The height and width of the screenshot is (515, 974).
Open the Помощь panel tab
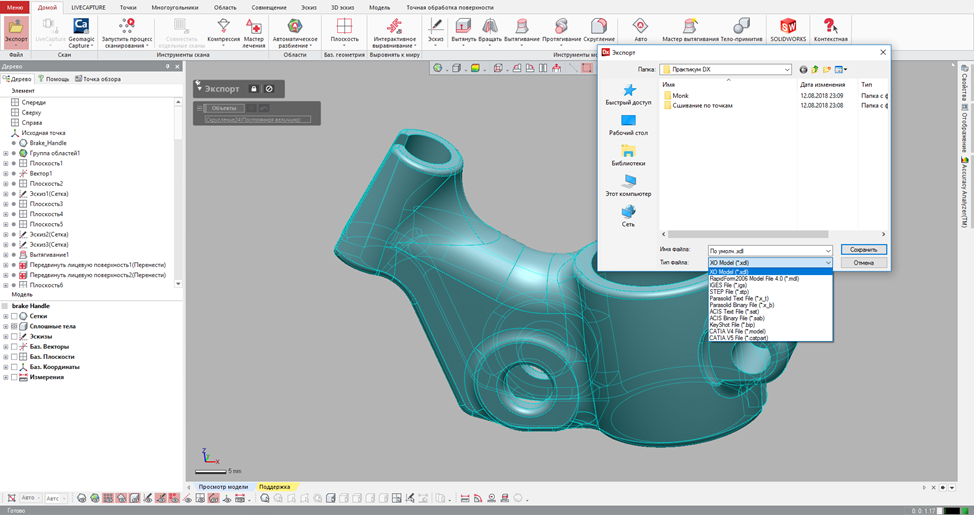[x=53, y=79]
